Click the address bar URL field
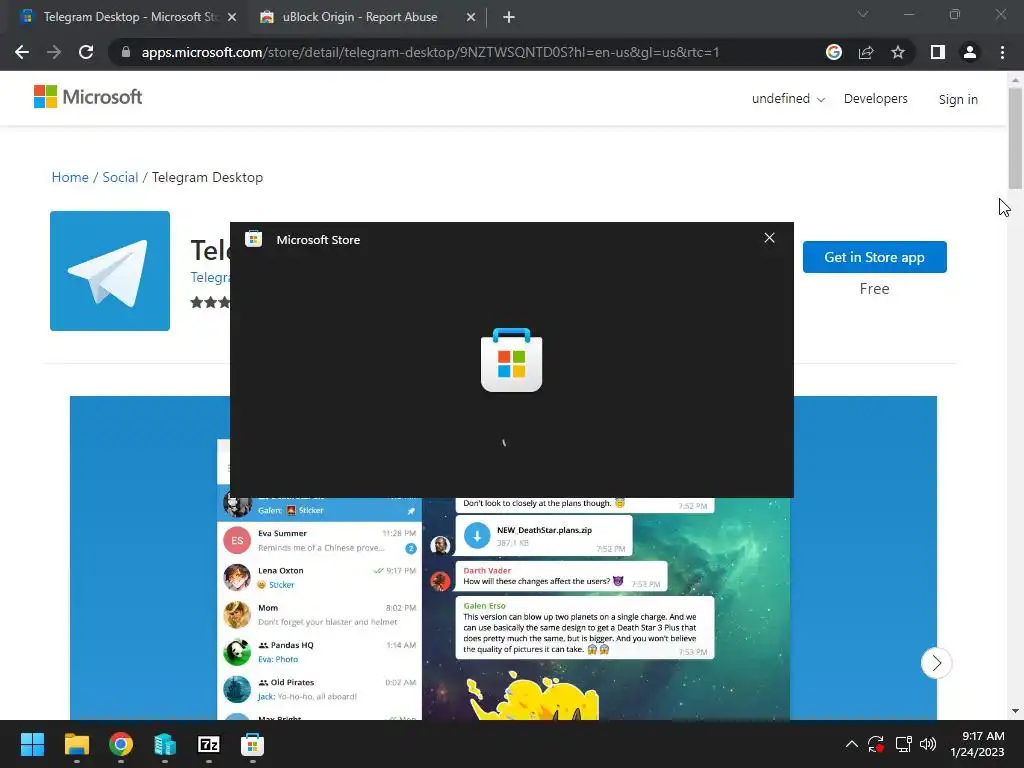 click(x=430, y=52)
